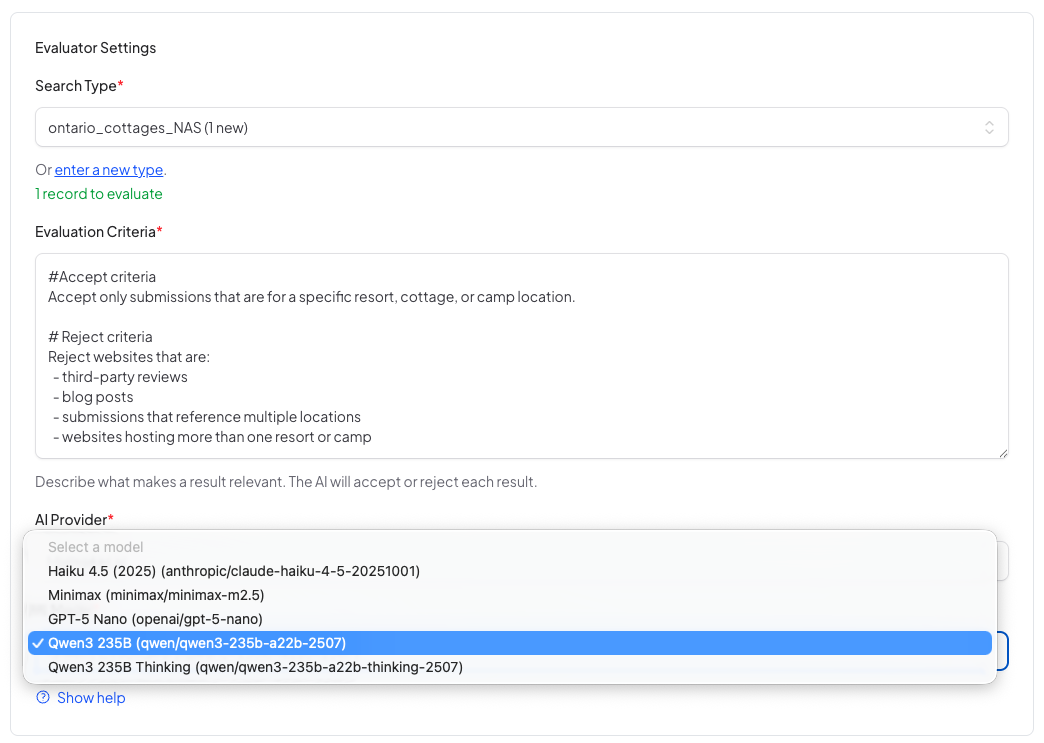Select the checked Qwen3 235B option
This screenshot has width=1044, height=743.
(509, 643)
